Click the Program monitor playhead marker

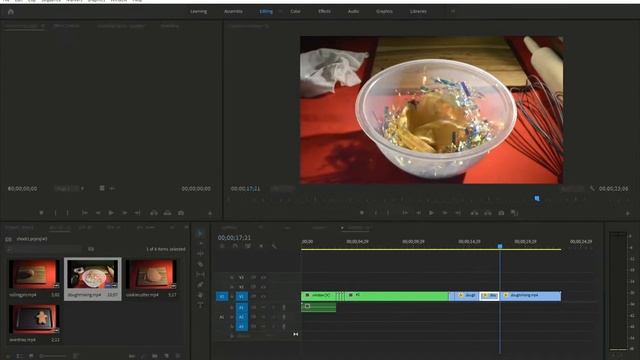point(537,198)
